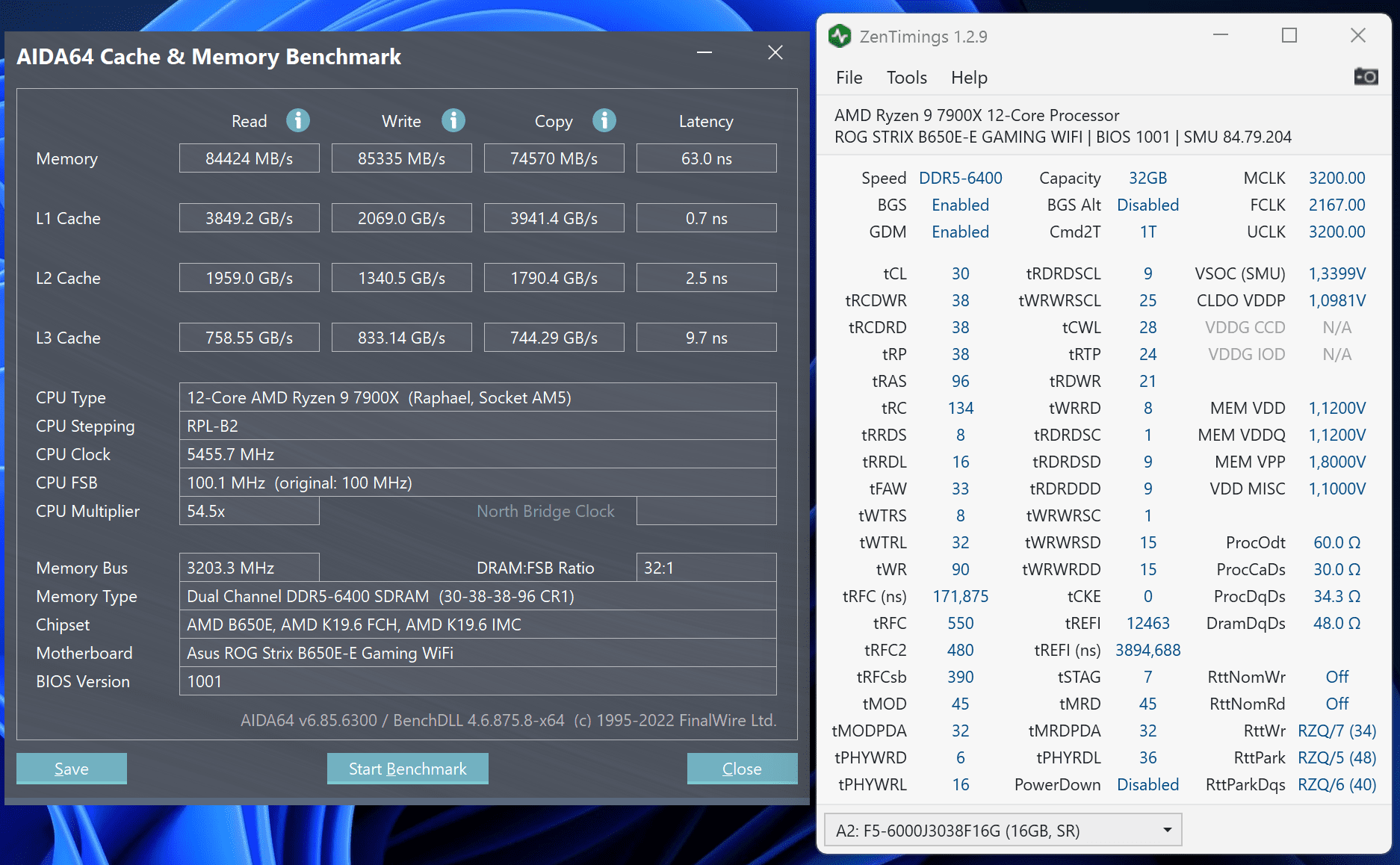Viewport: 1400px width, 865px height.
Task: Click the CPU Stepping field RPL-B2
Action: 478,426
